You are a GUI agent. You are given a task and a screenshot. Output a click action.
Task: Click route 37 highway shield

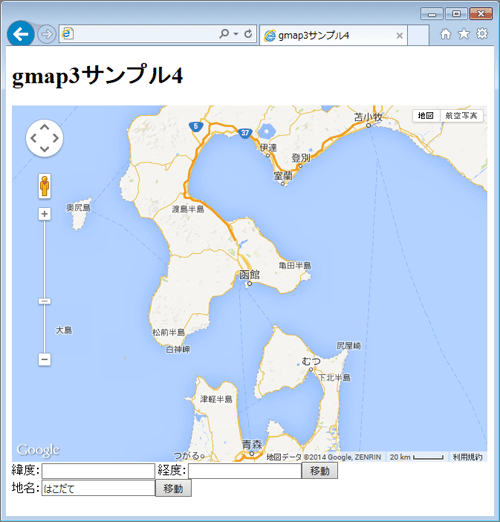245,133
